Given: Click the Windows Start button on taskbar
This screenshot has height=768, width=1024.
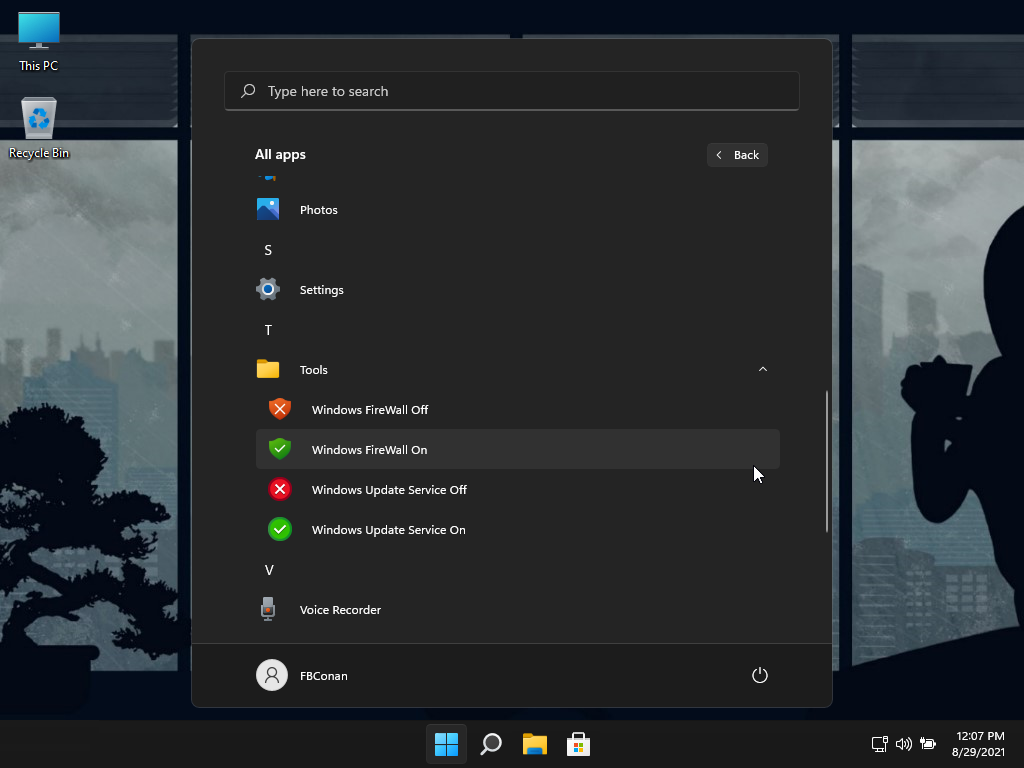Looking at the screenshot, I should (x=447, y=744).
